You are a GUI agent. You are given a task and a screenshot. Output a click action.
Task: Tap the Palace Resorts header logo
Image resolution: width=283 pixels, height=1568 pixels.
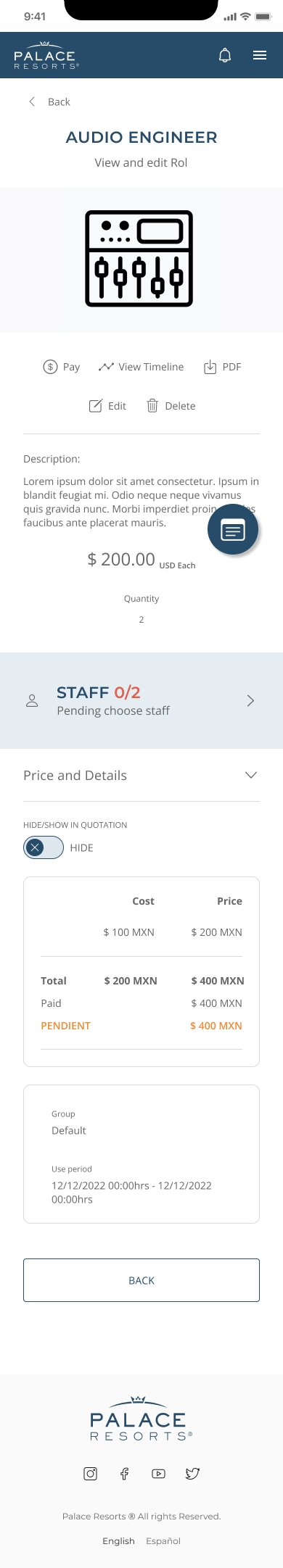pos(46,55)
